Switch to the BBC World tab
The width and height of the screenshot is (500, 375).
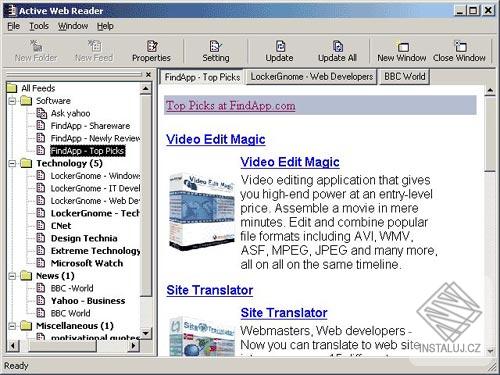(x=404, y=77)
